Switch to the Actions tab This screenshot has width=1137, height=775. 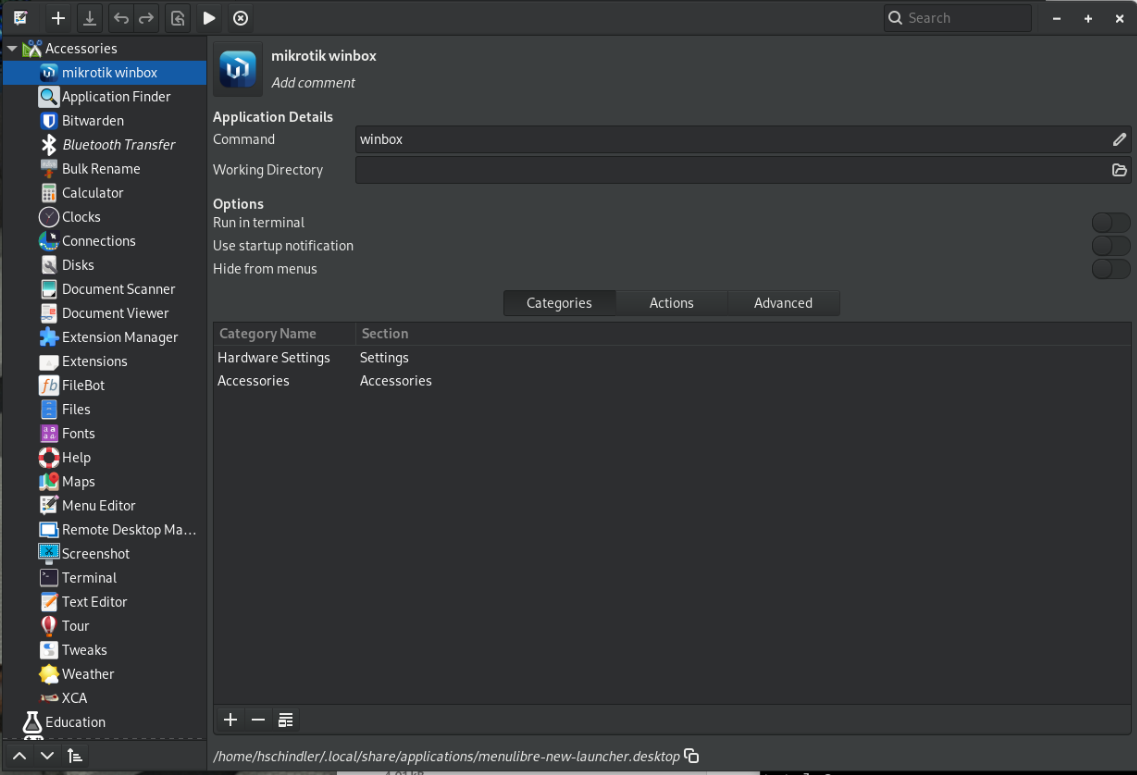[x=671, y=303]
